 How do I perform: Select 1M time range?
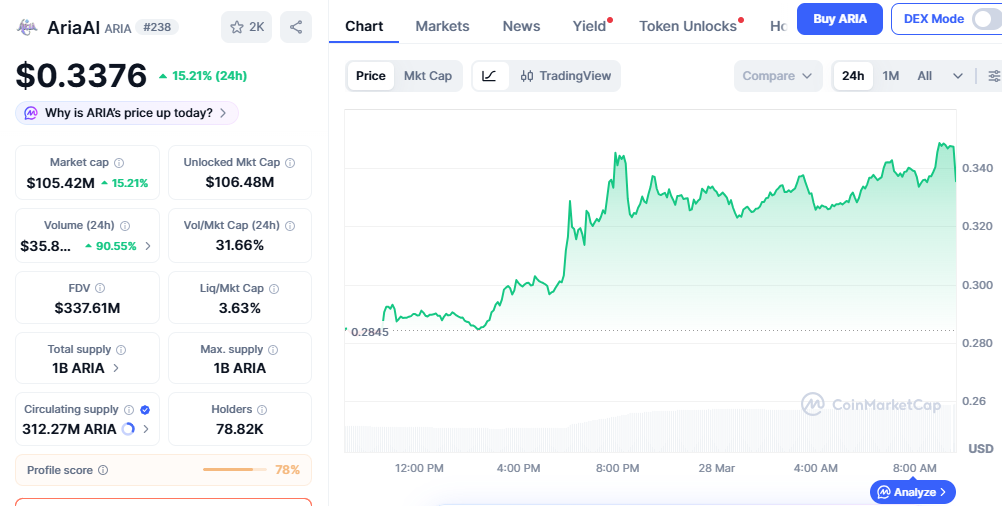click(891, 76)
